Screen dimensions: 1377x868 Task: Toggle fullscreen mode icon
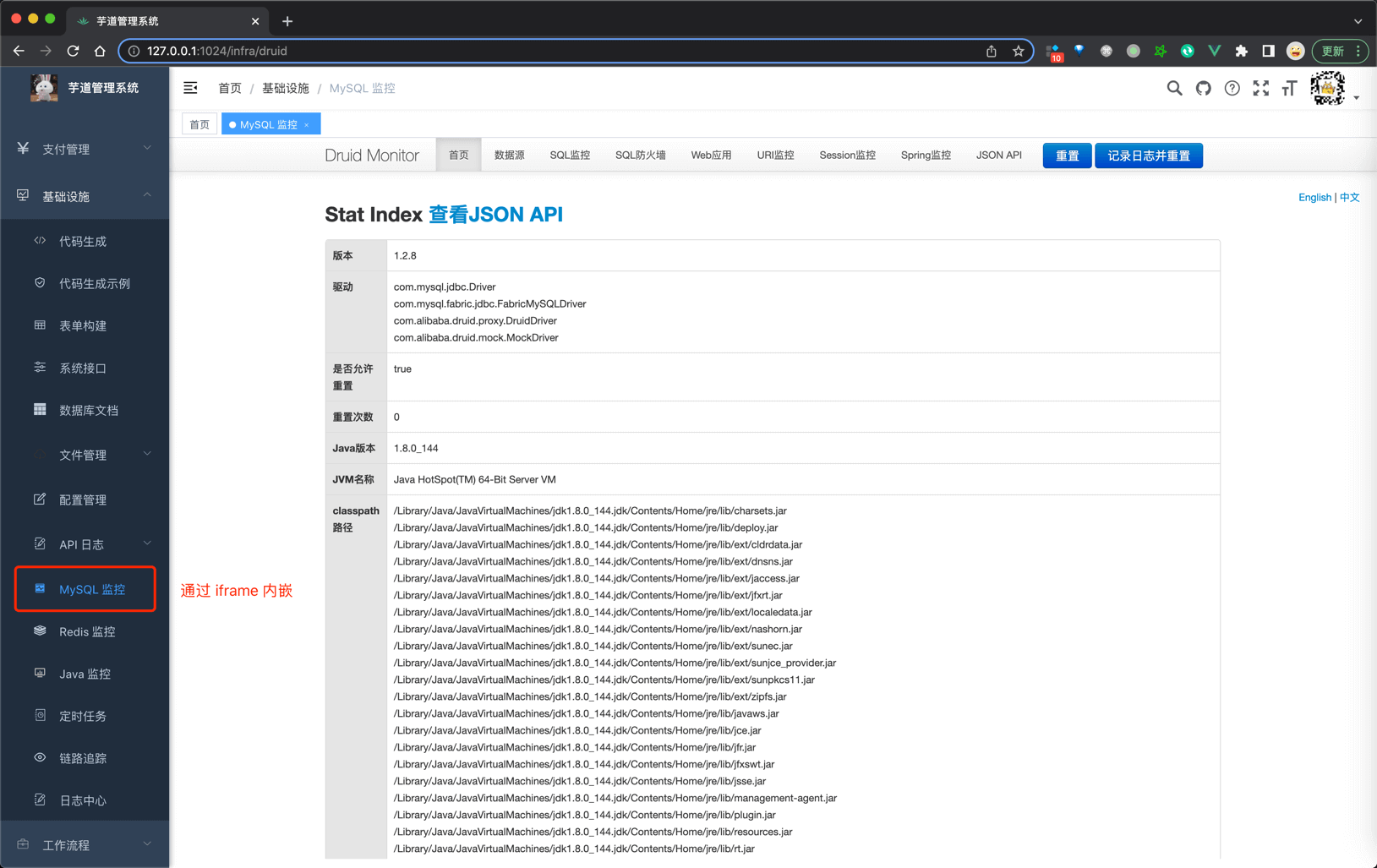coord(1260,88)
